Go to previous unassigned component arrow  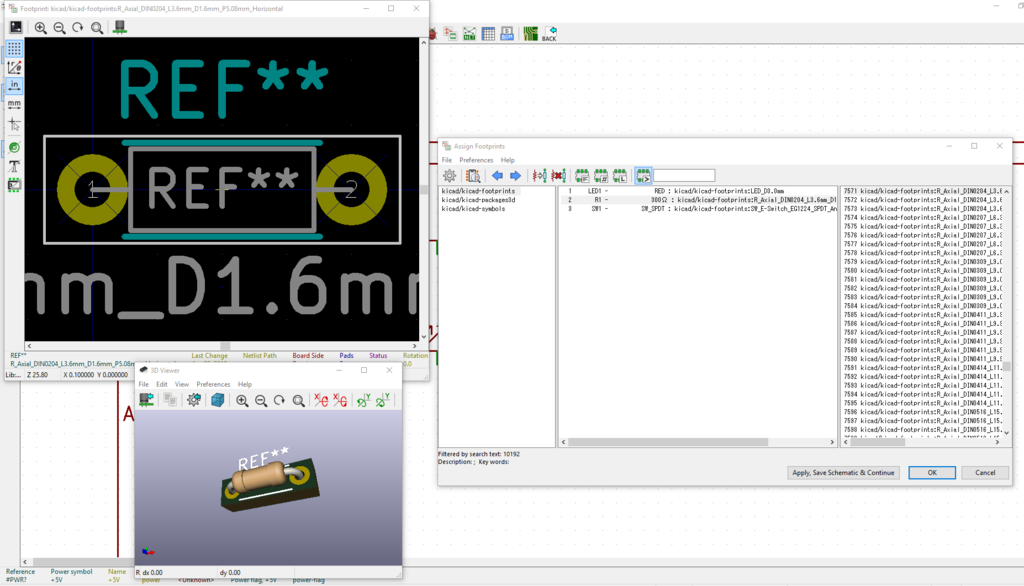click(497, 176)
